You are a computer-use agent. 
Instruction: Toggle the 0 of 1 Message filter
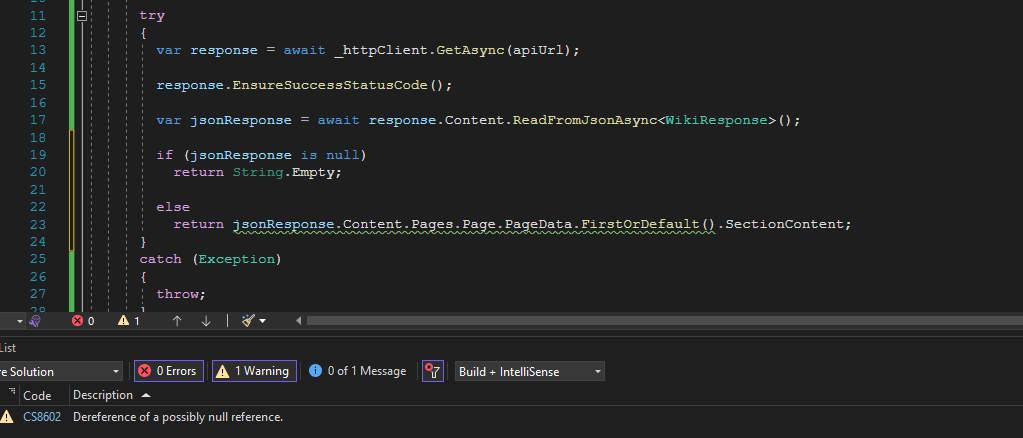coord(358,371)
